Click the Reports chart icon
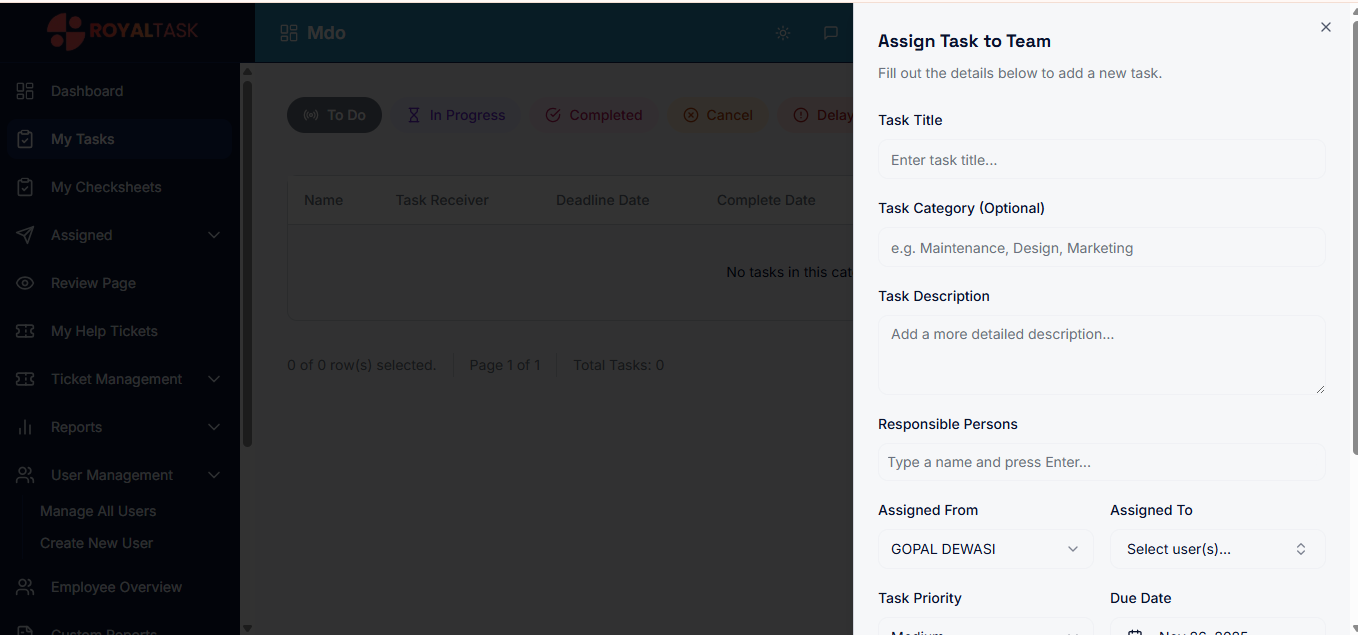 pos(25,427)
